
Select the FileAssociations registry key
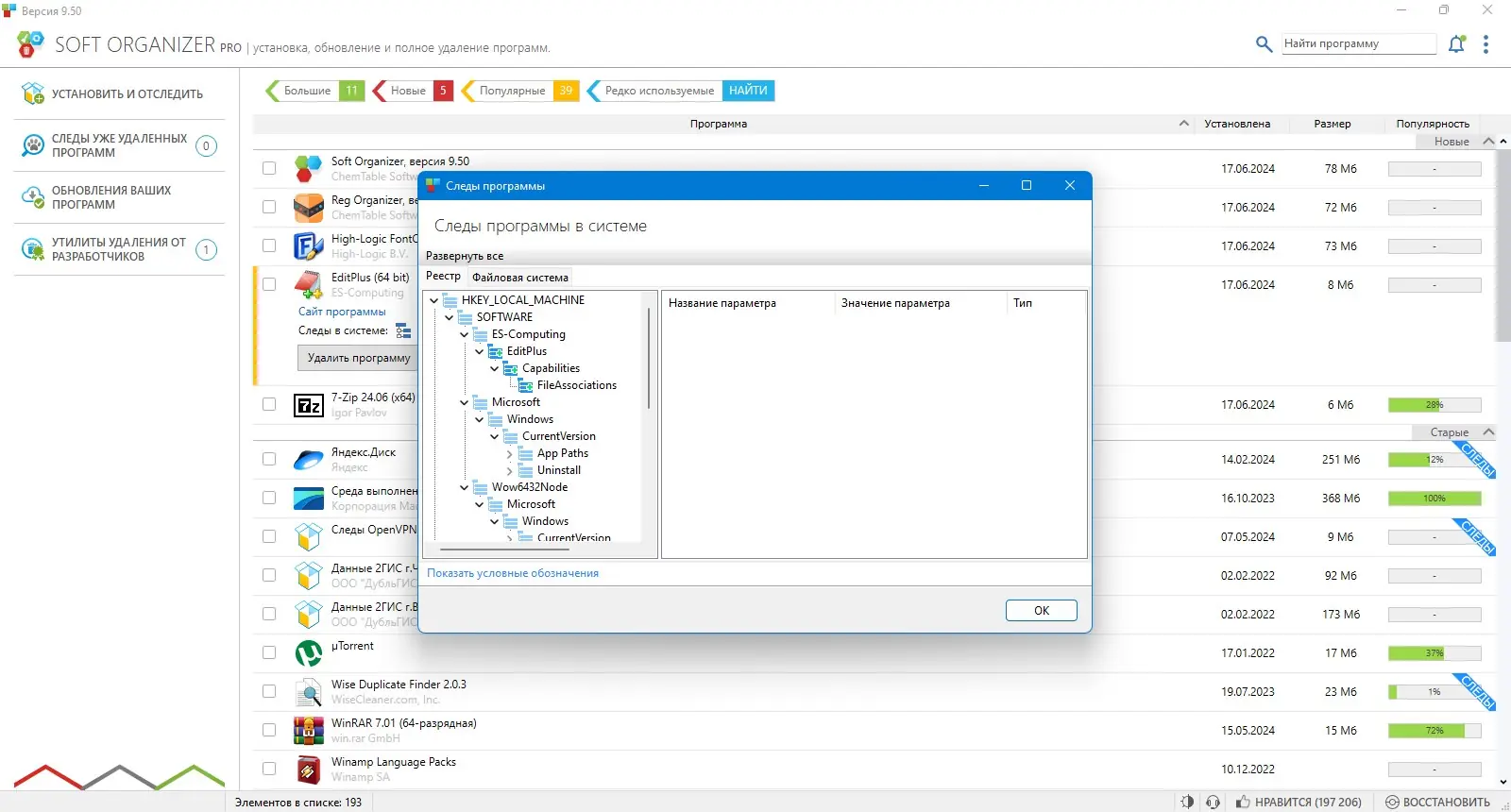click(x=576, y=385)
